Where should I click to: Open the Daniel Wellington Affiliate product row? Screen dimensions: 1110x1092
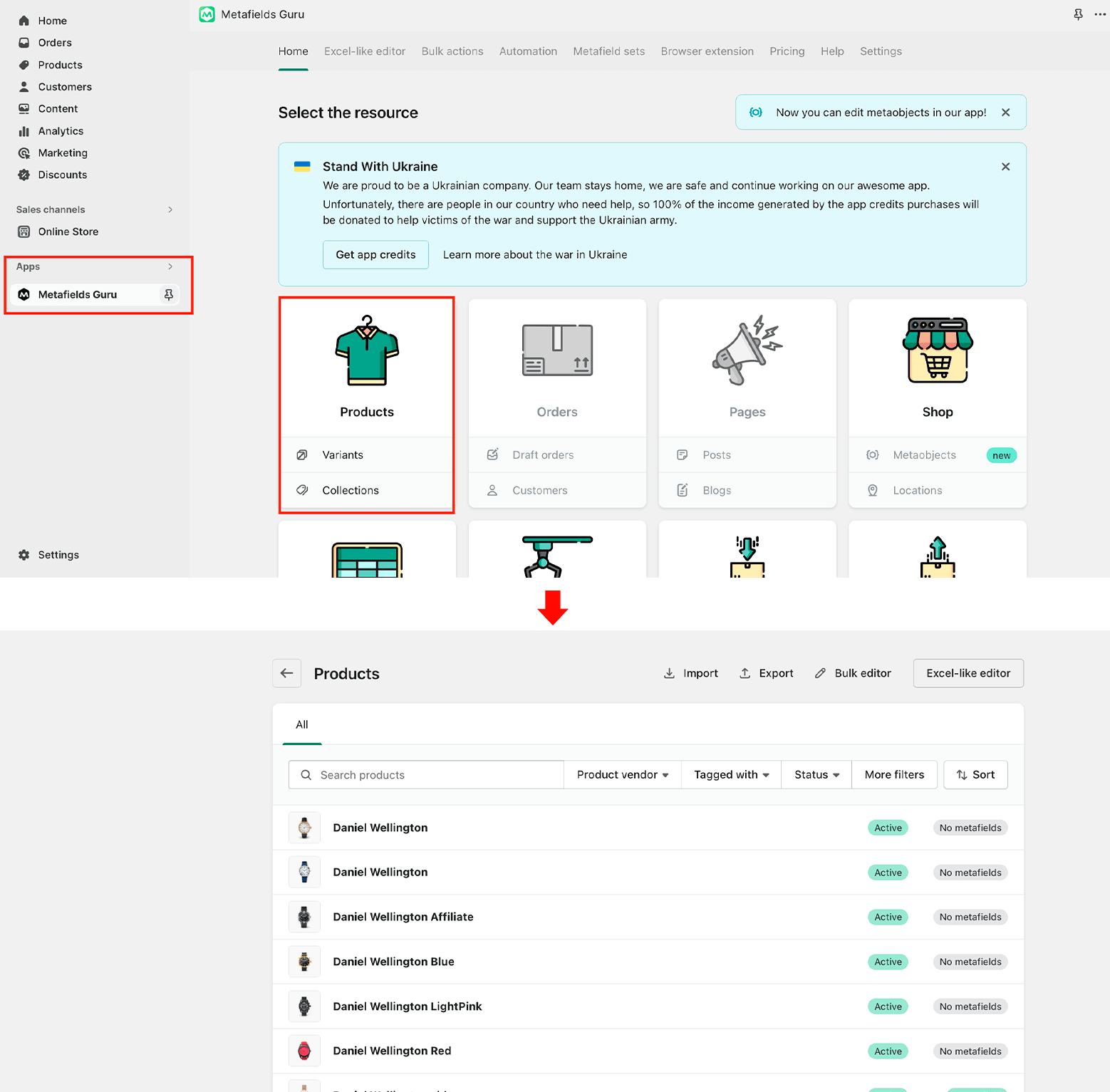648,917
